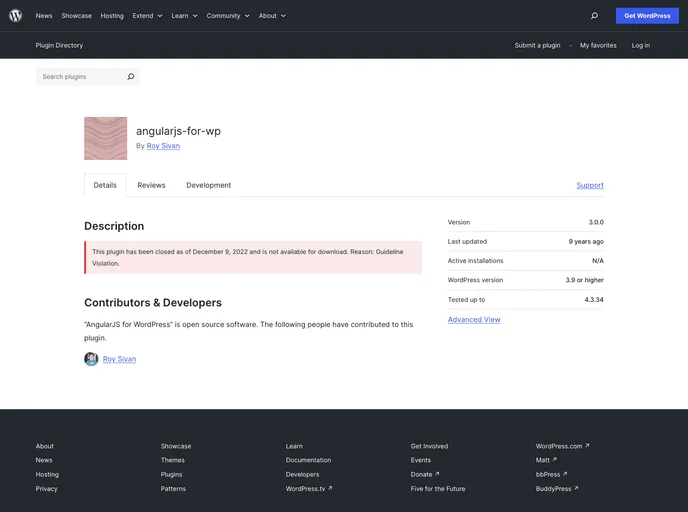Open footer Get Involved link
Screen dimensions: 688x512
[x=429, y=446]
